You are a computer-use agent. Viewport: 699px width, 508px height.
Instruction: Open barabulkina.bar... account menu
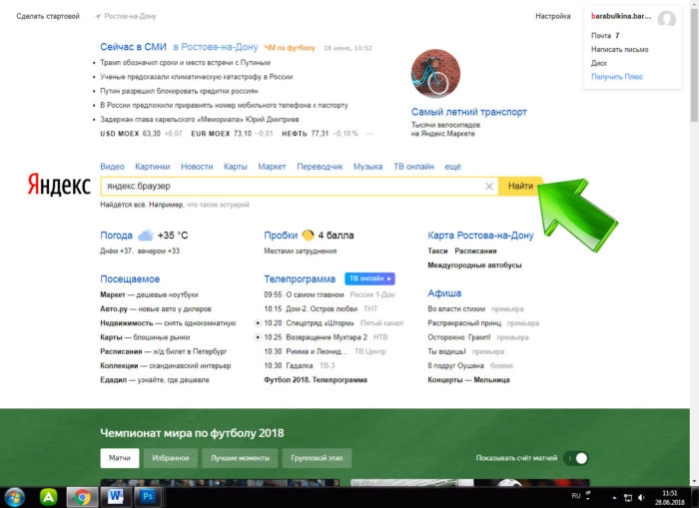click(x=621, y=16)
